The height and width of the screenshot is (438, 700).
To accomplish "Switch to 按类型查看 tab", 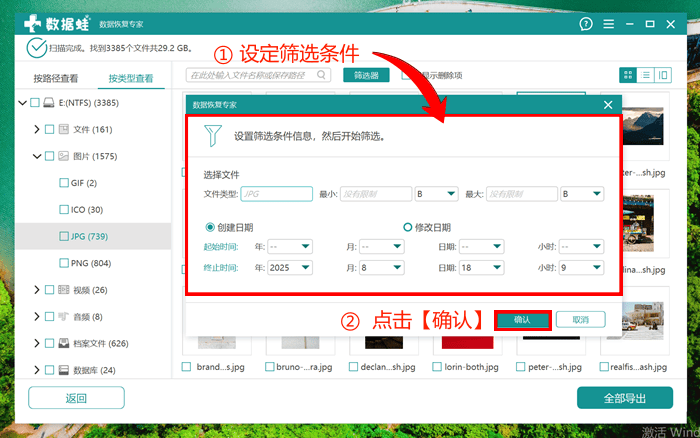I will [132, 78].
